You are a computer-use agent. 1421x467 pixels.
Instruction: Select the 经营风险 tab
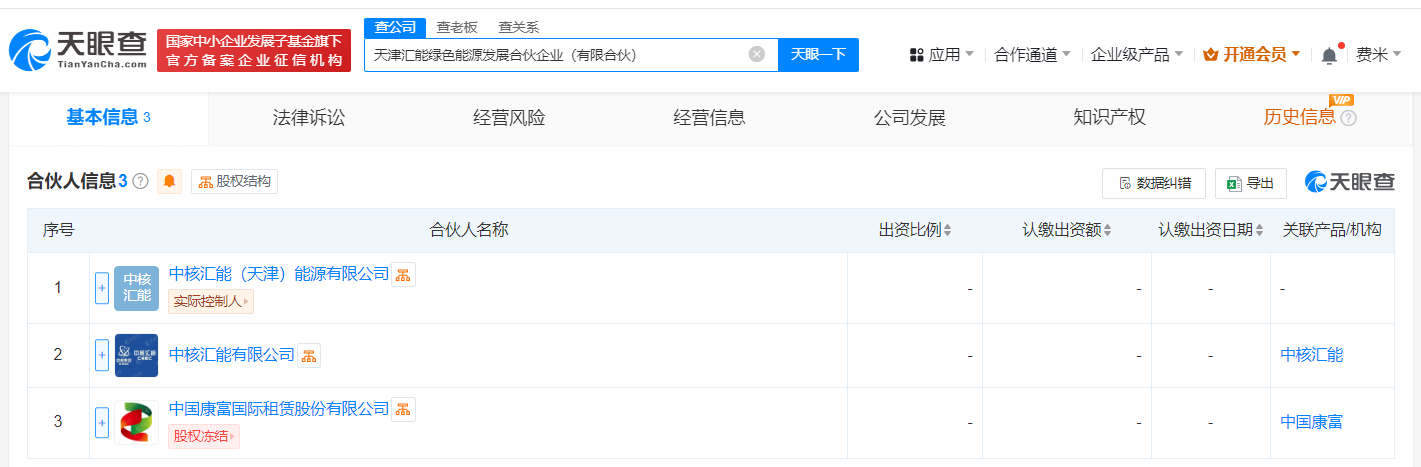509,118
